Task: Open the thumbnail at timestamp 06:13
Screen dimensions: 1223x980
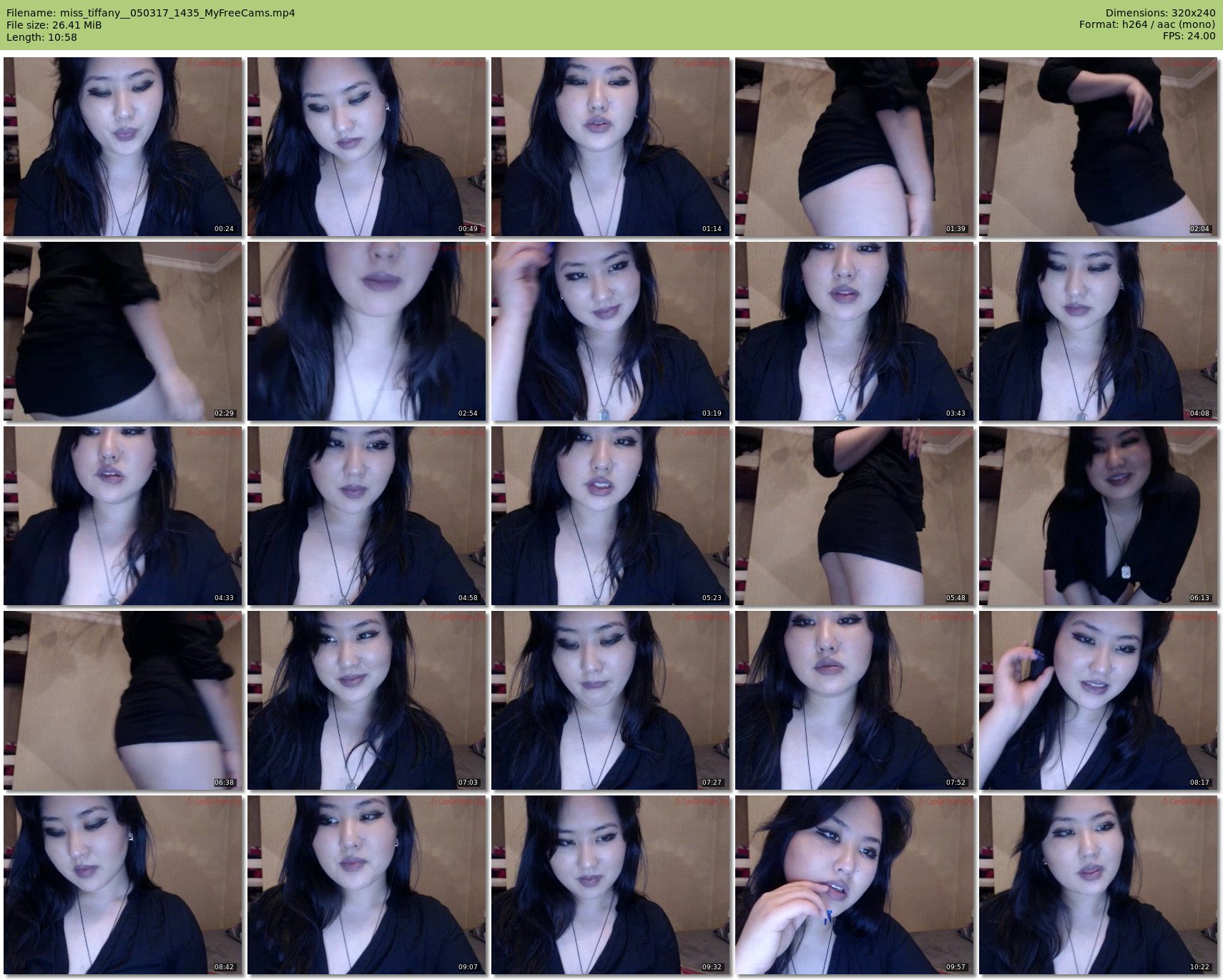Action: [x=1099, y=516]
